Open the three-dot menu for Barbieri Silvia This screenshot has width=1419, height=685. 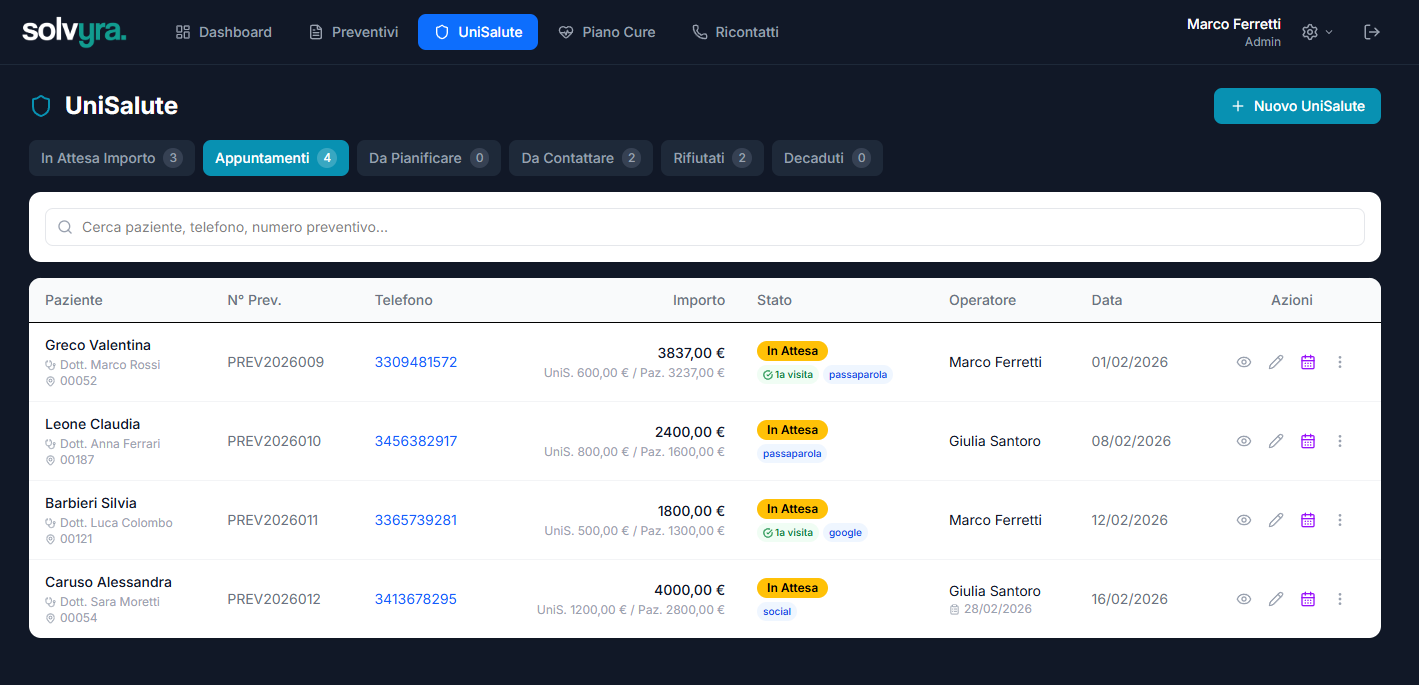tap(1339, 520)
